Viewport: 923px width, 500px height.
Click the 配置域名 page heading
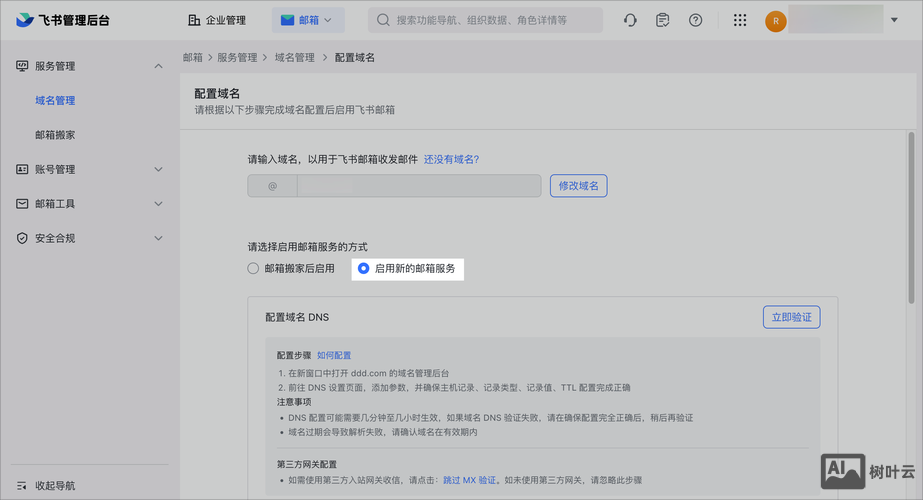click(x=217, y=94)
